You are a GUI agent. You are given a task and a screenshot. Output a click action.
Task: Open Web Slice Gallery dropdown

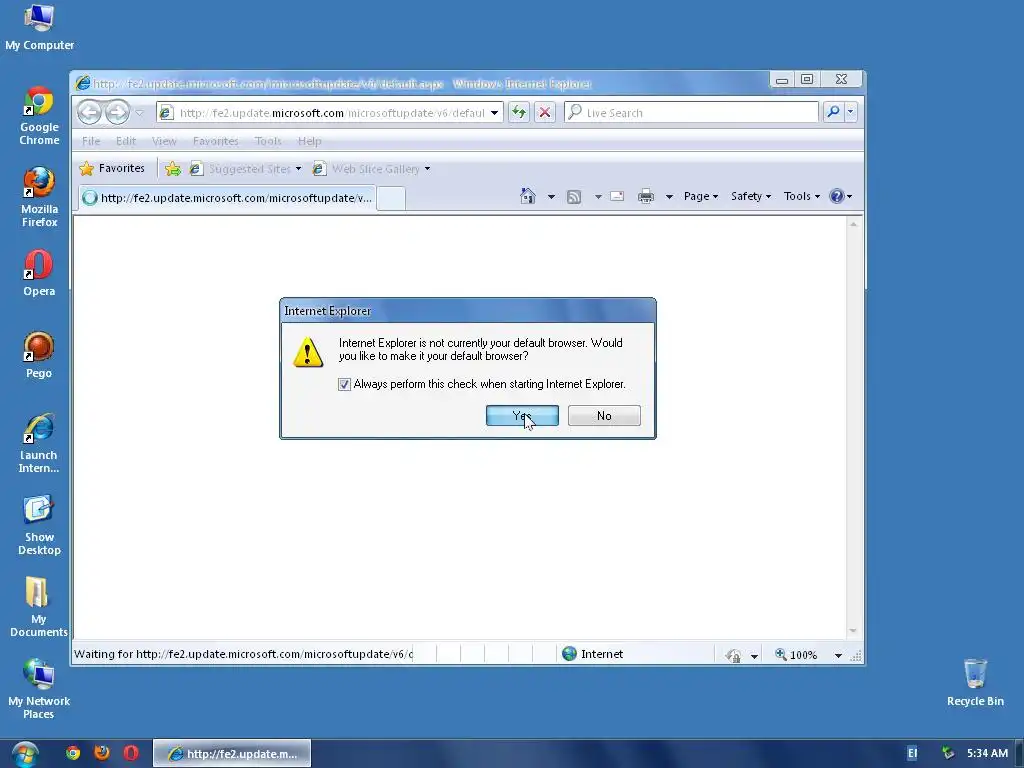pyautogui.click(x=371, y=169)
